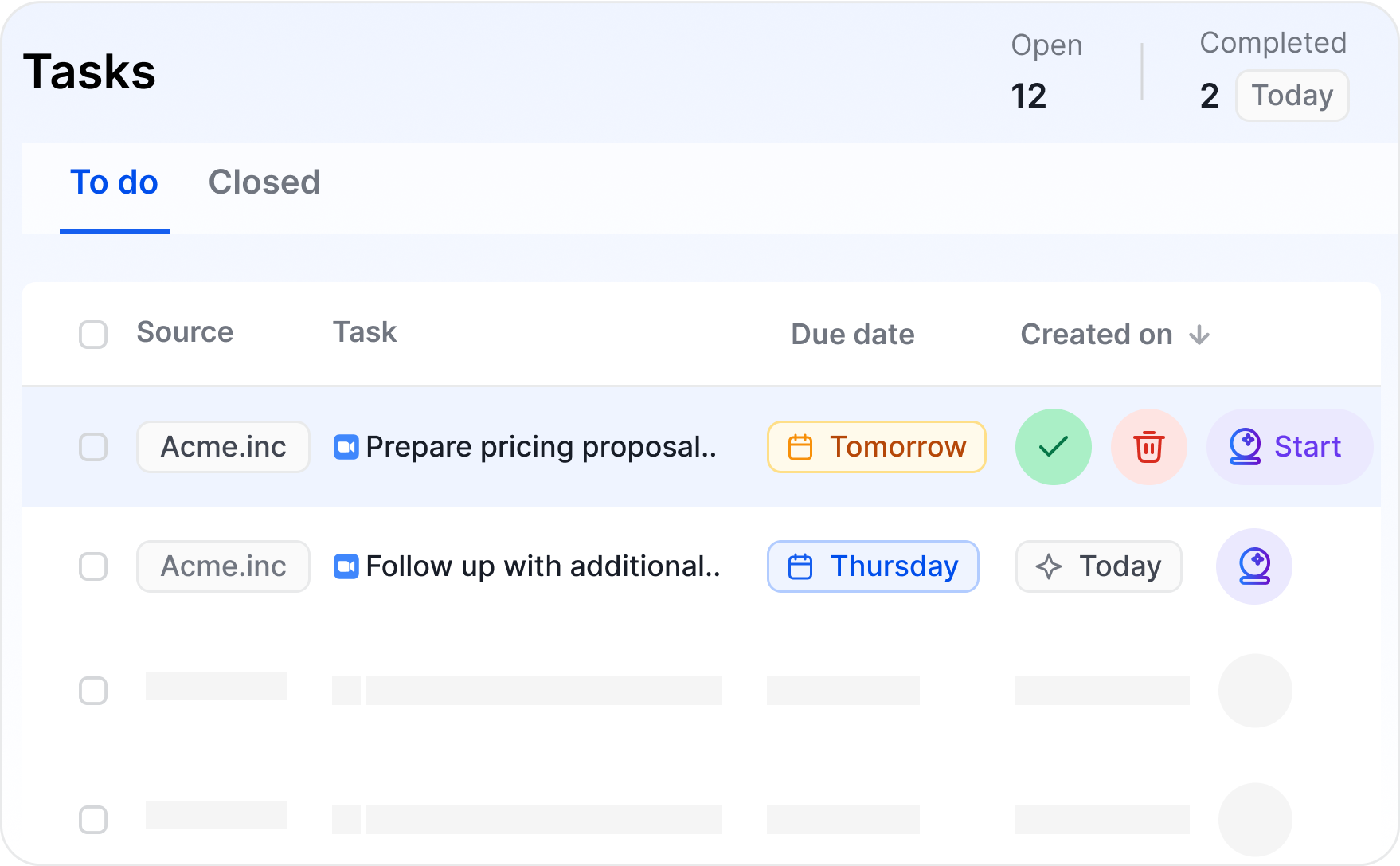Viewport: 1400px width, 866px height.
Task: Open the Thursday due date picker
Action: (x=873, y=566)
